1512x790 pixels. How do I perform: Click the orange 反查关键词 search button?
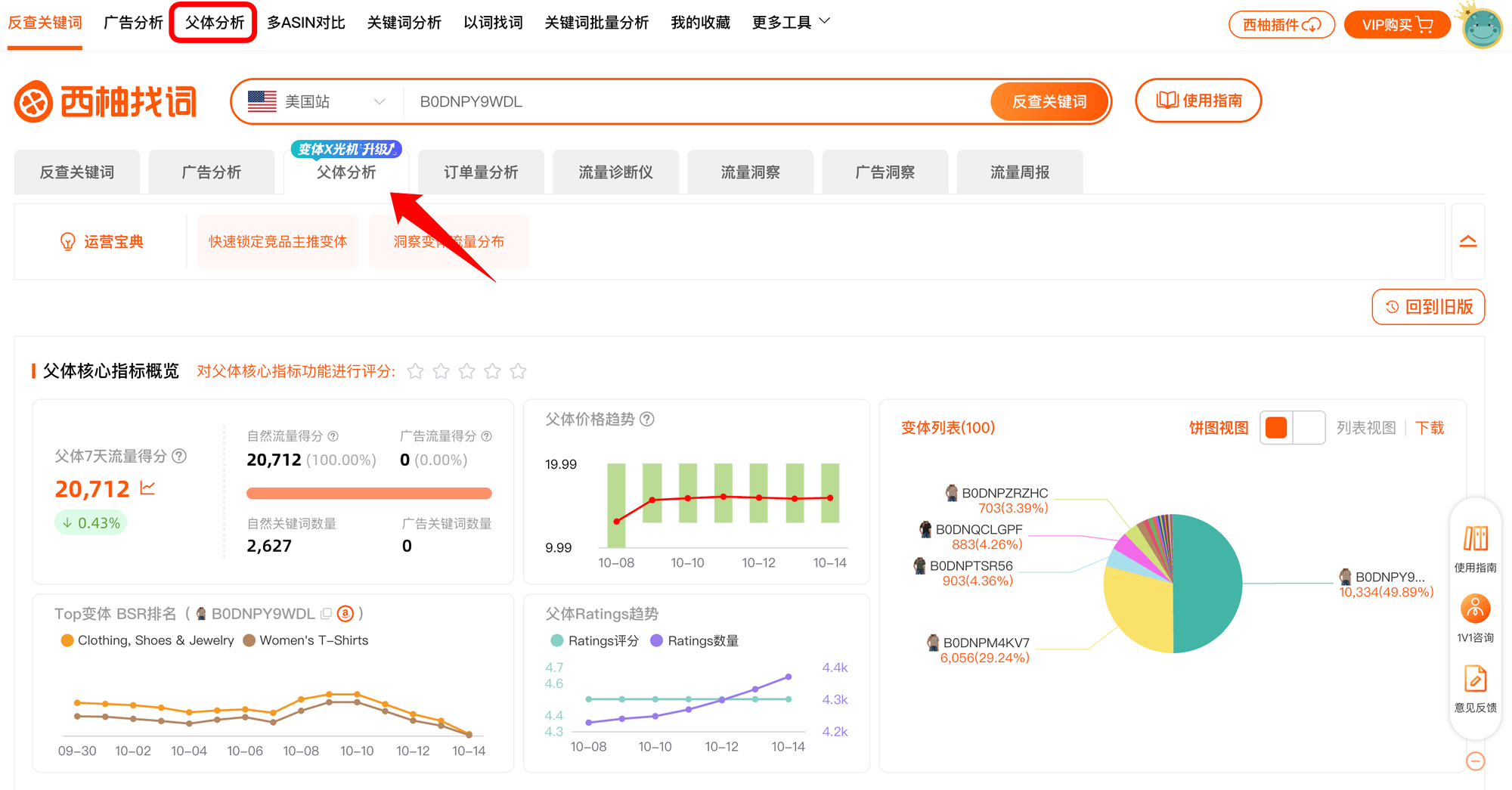click(1049, 102)
